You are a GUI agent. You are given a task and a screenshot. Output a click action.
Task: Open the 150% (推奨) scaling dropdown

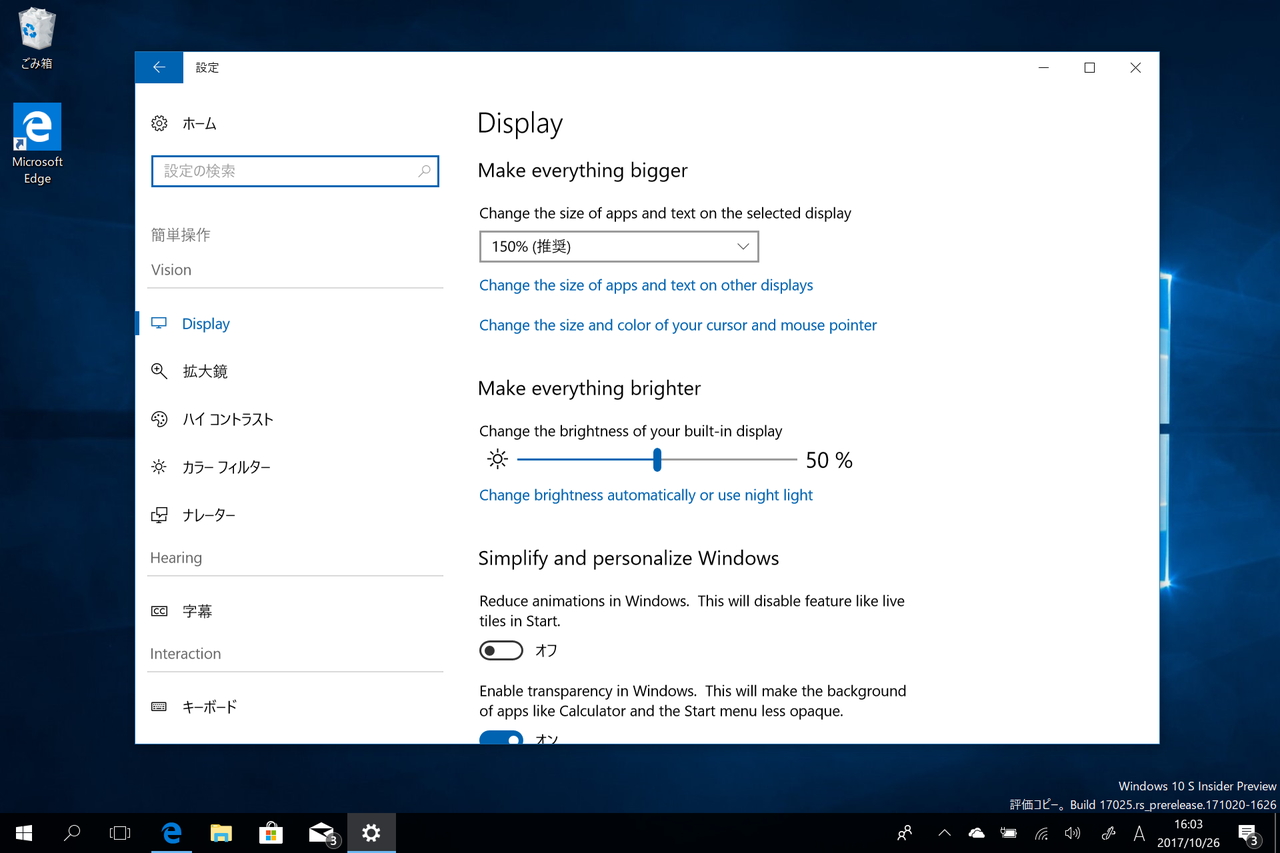coord(619,247)
